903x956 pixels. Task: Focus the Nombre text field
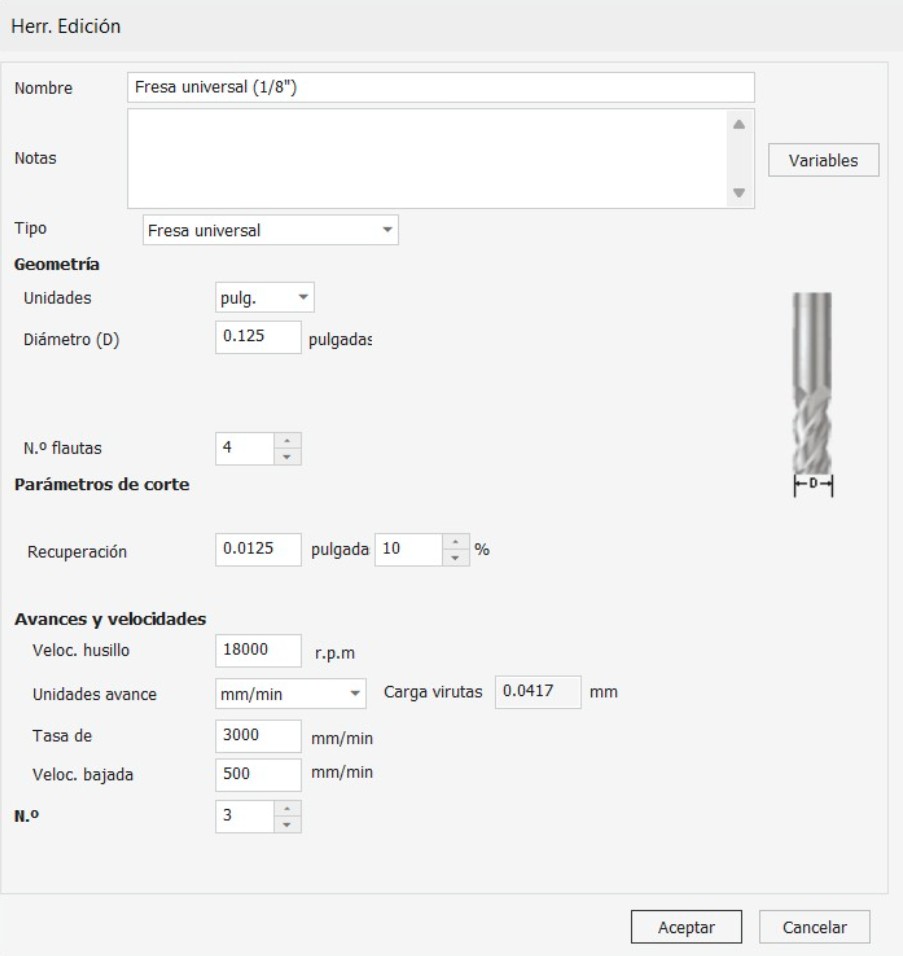441,87
